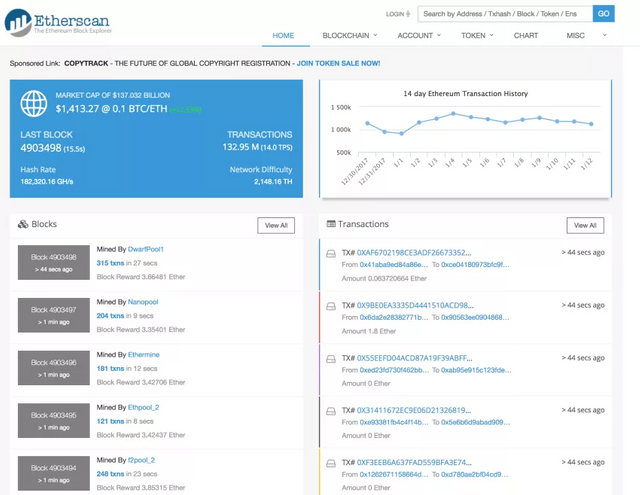640x495 pixels.
Task: Click the 181 txns link
Action: pos(110,368)
